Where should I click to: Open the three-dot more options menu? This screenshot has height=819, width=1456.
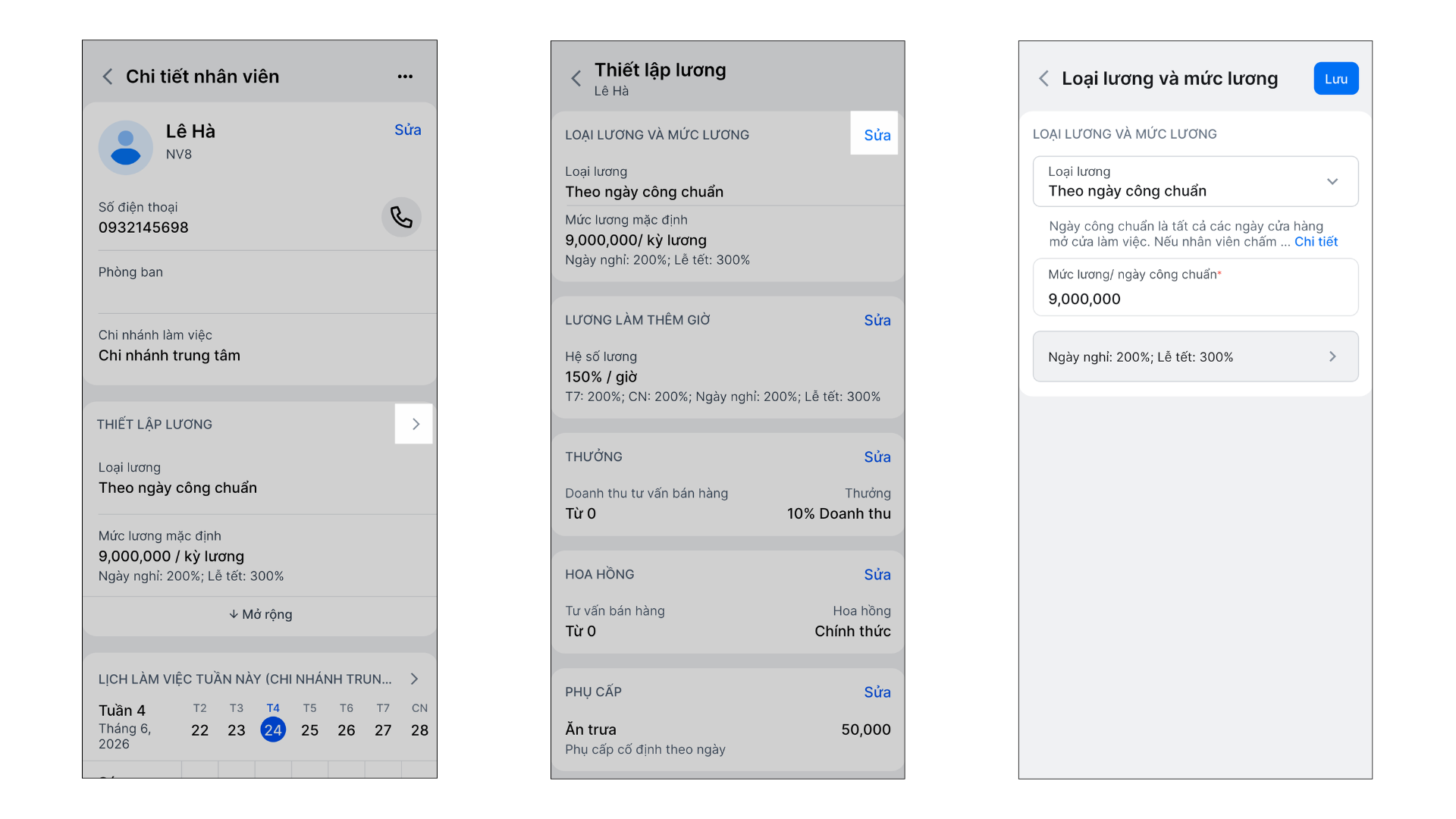[405, 77]
